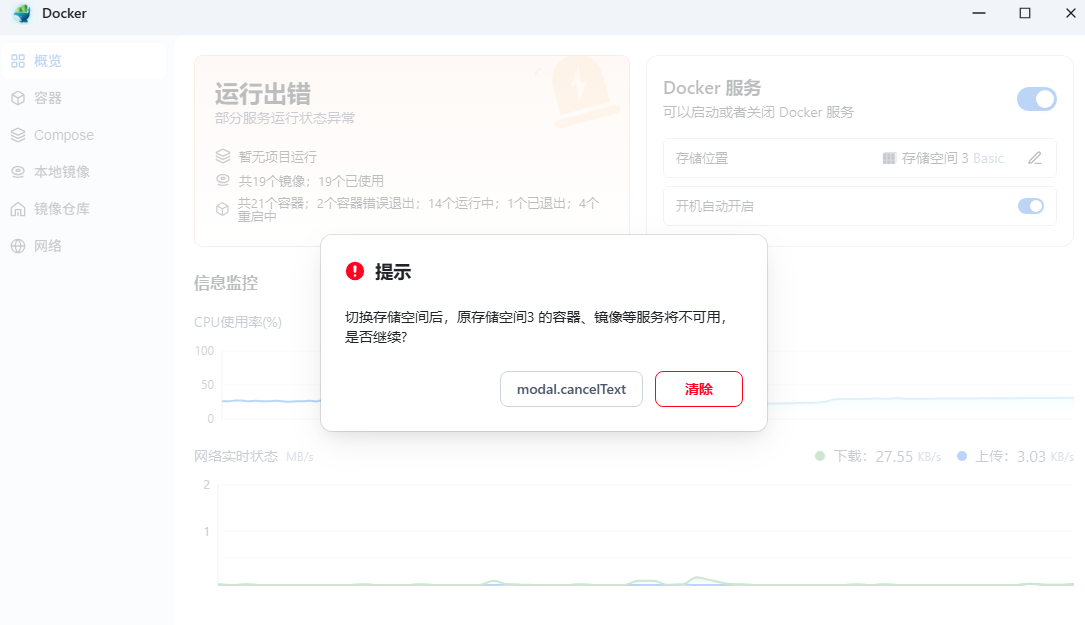Click the red 清除 button
The height and width of the screenshot is (625, 1085).
[x=699, y=389]
